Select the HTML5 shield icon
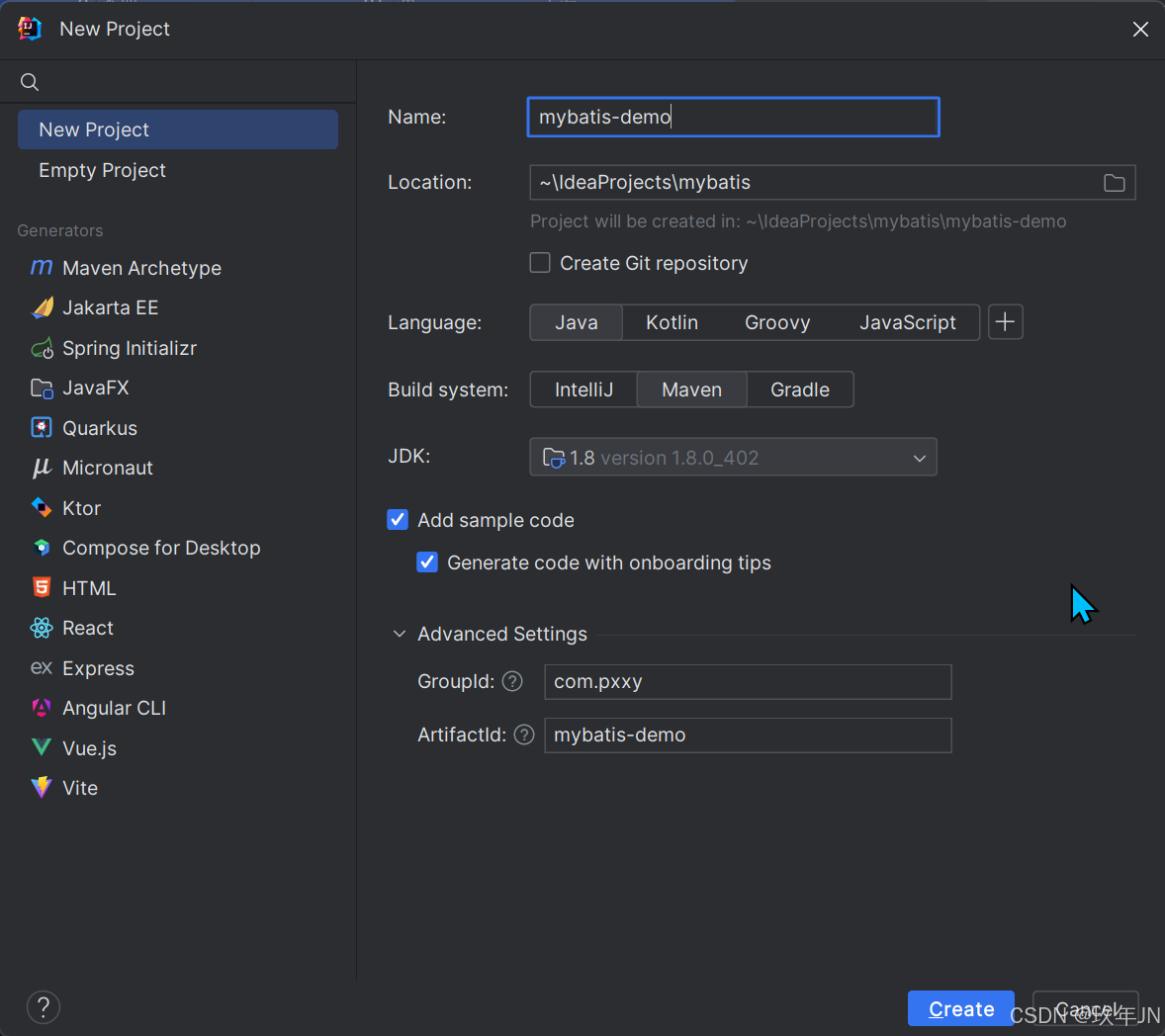Image resolution: width=1165 pixels, height=1036 pixels. coord(42,587)
